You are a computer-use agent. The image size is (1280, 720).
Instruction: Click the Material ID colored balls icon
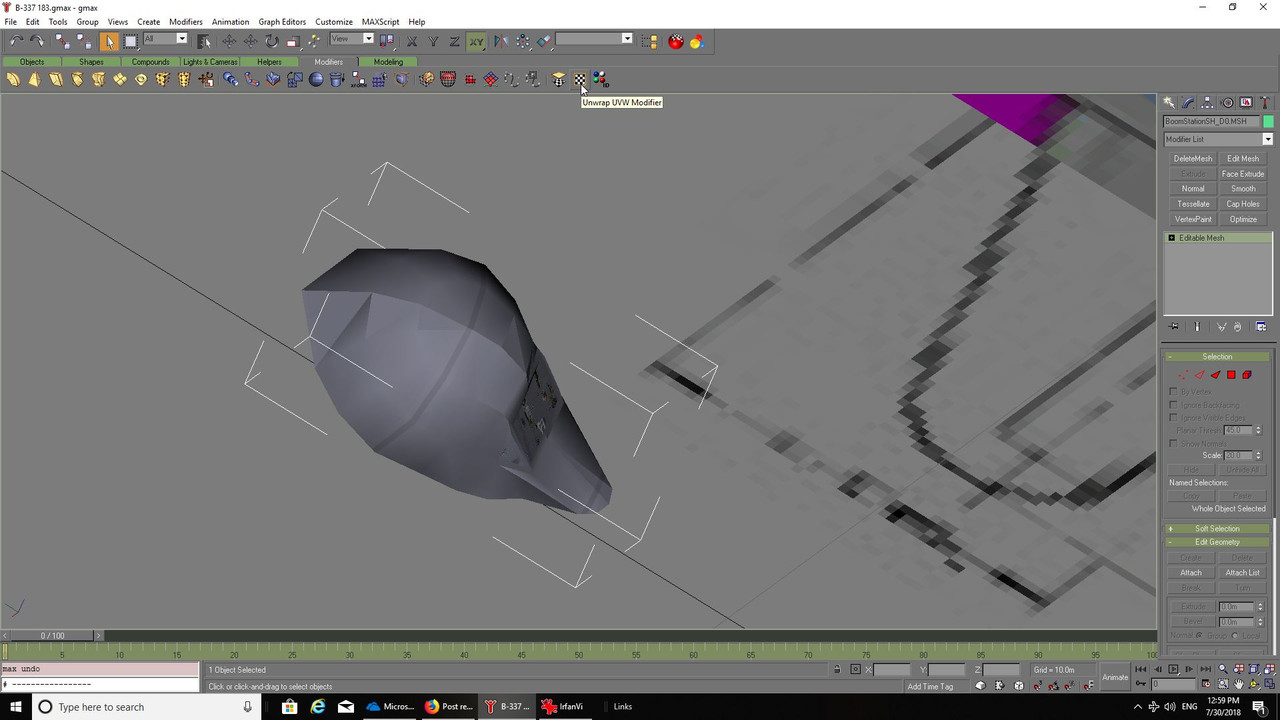point(600,79)
